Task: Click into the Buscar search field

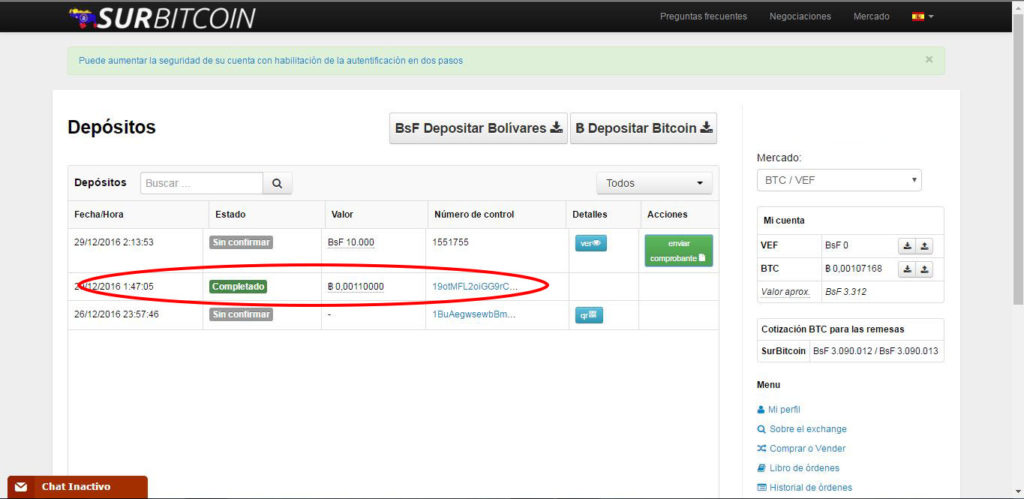Action: tap(201, 183)
